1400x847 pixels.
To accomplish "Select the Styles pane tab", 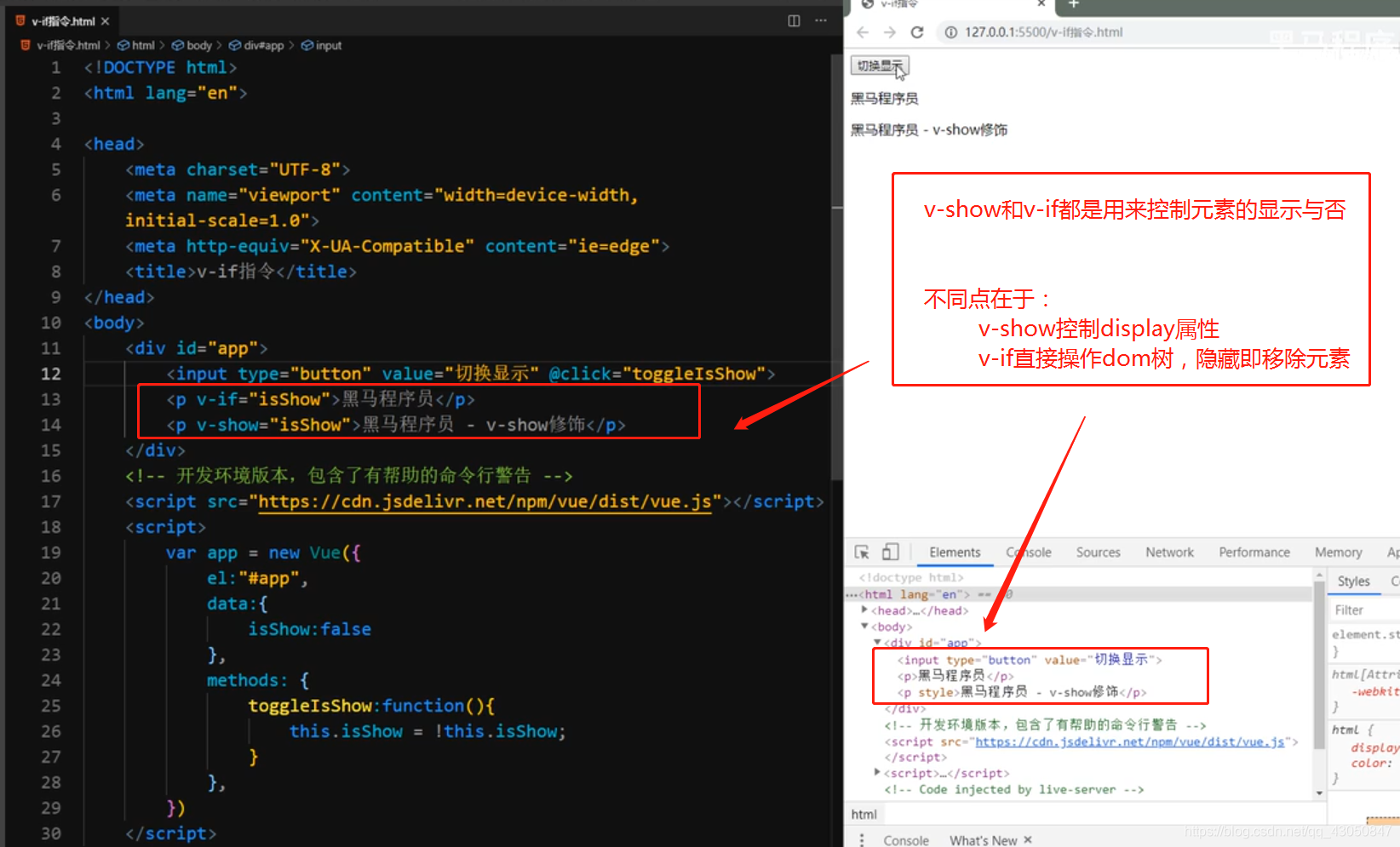I will 1353,581.
